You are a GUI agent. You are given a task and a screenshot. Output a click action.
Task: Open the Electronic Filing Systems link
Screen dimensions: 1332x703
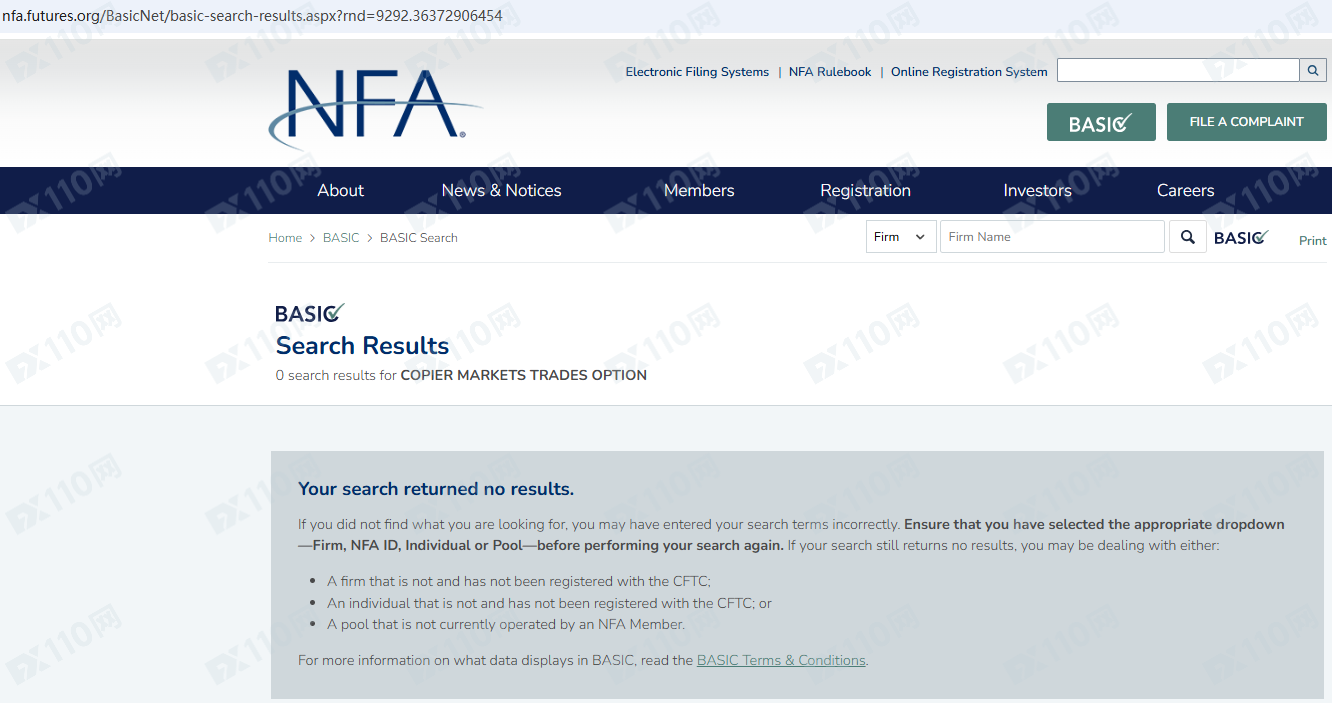point(697,72)
